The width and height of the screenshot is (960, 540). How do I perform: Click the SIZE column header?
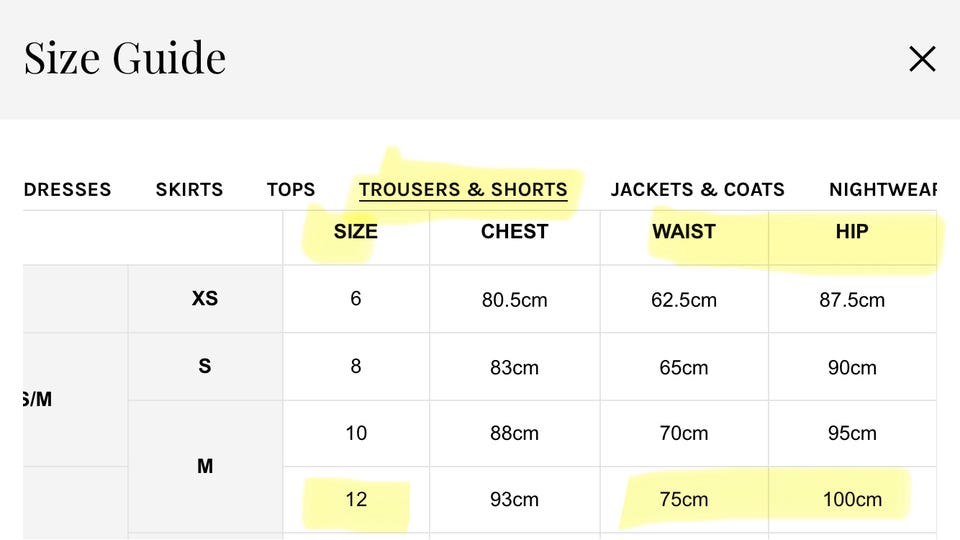[355, 232]
